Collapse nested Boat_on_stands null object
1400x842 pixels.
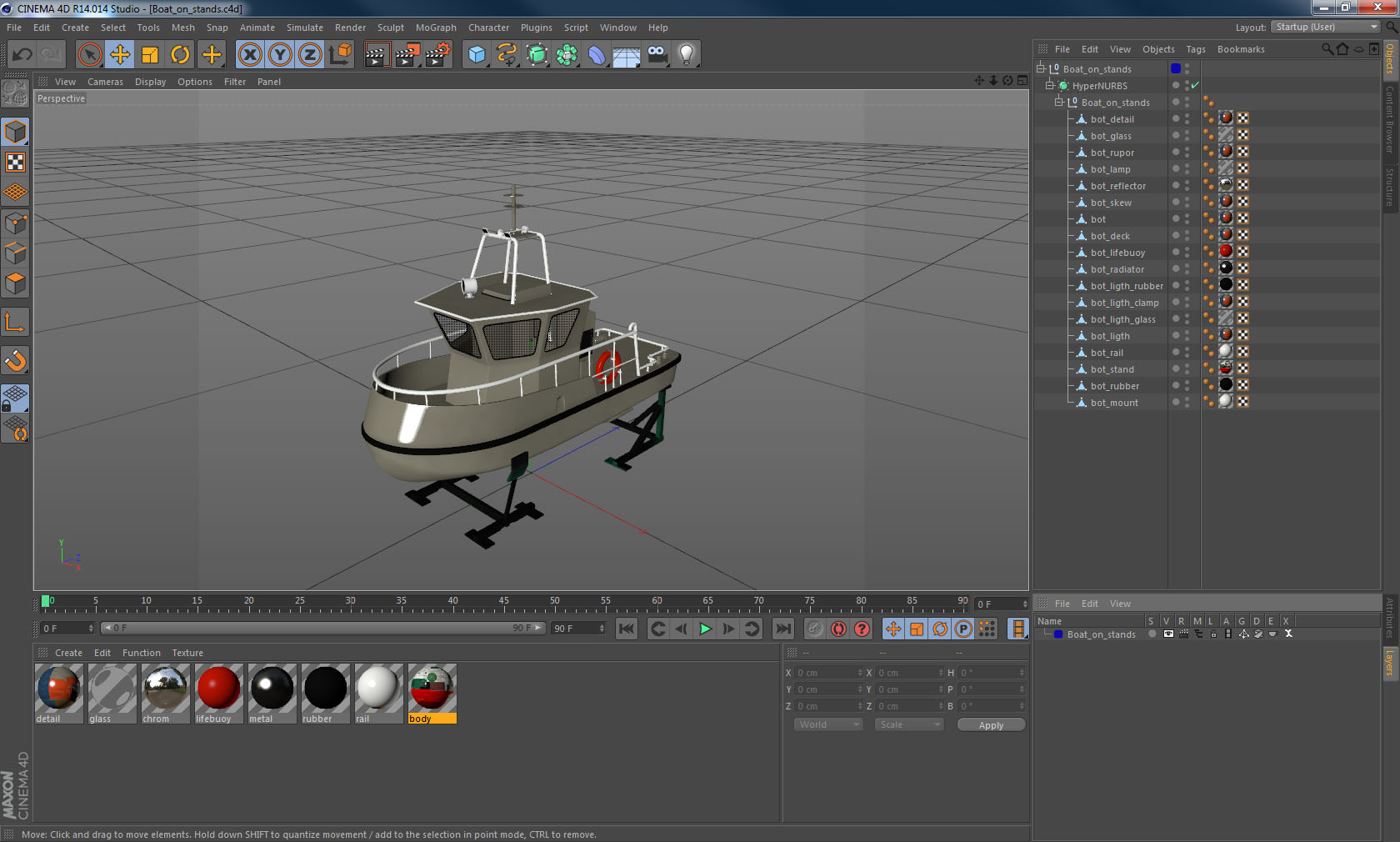[1059, 102]
